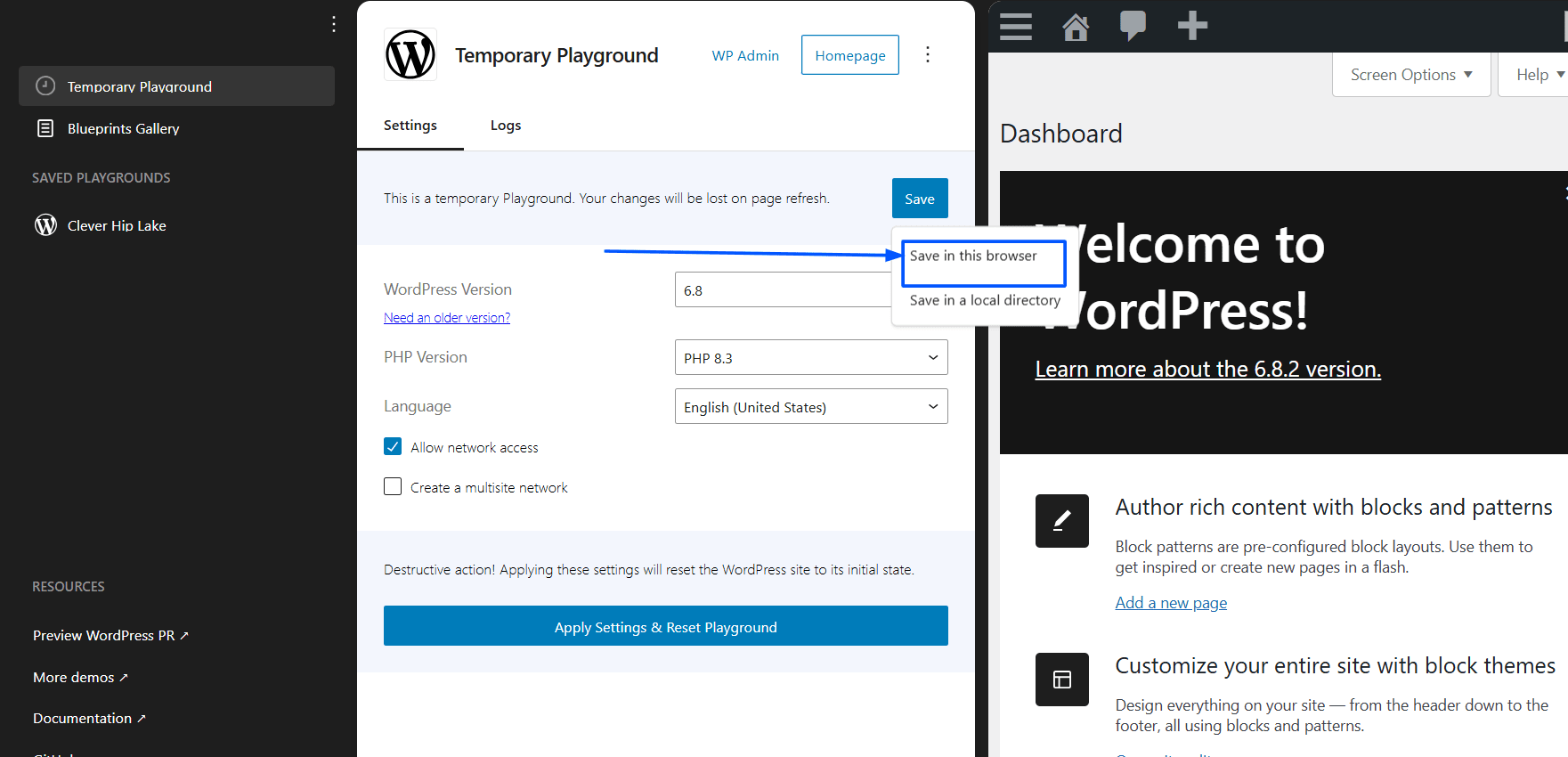
Task: Click the WordPress Version field label
Action: point(448,289)
